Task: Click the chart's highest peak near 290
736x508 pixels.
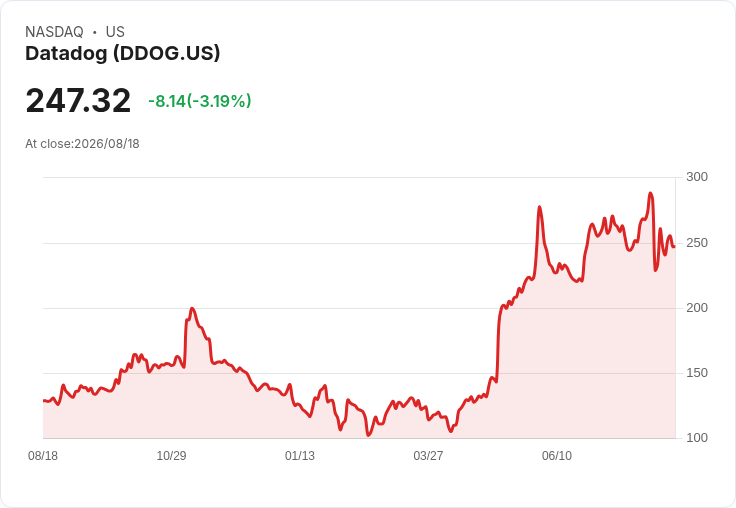Action: click(651, 193)
